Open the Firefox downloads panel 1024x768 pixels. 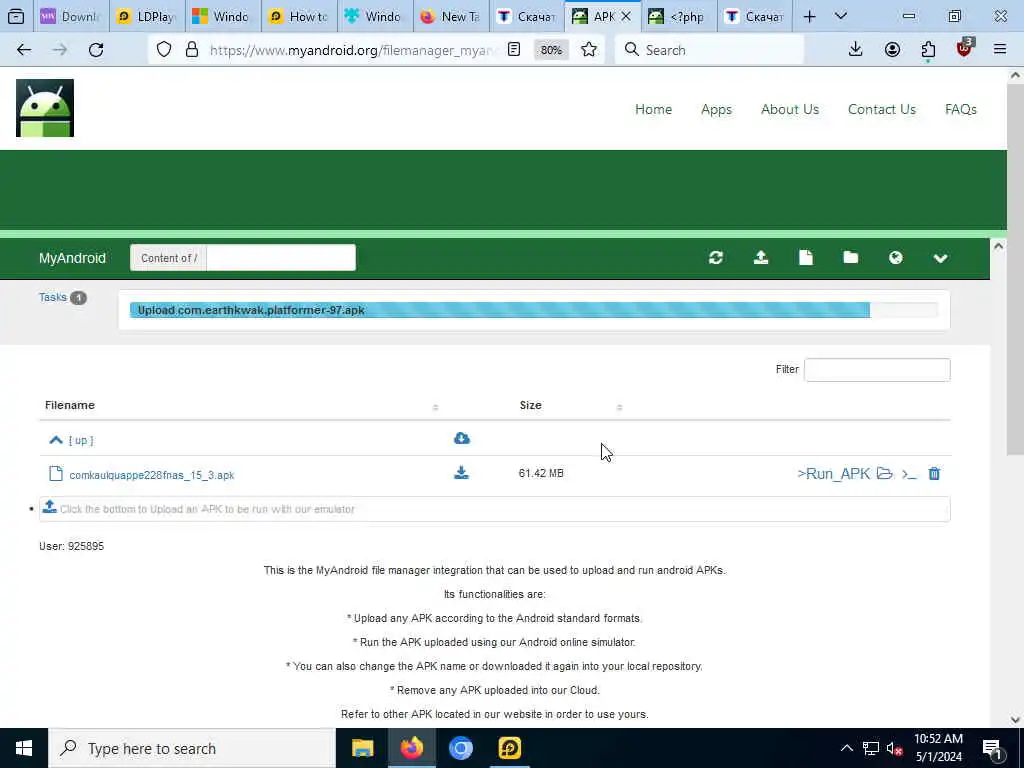click(x=856, y=50)
